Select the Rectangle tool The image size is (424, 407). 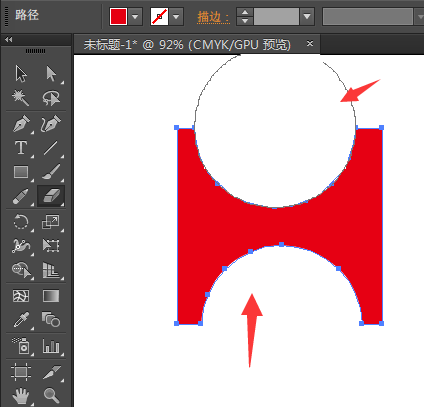click(21, 172)
